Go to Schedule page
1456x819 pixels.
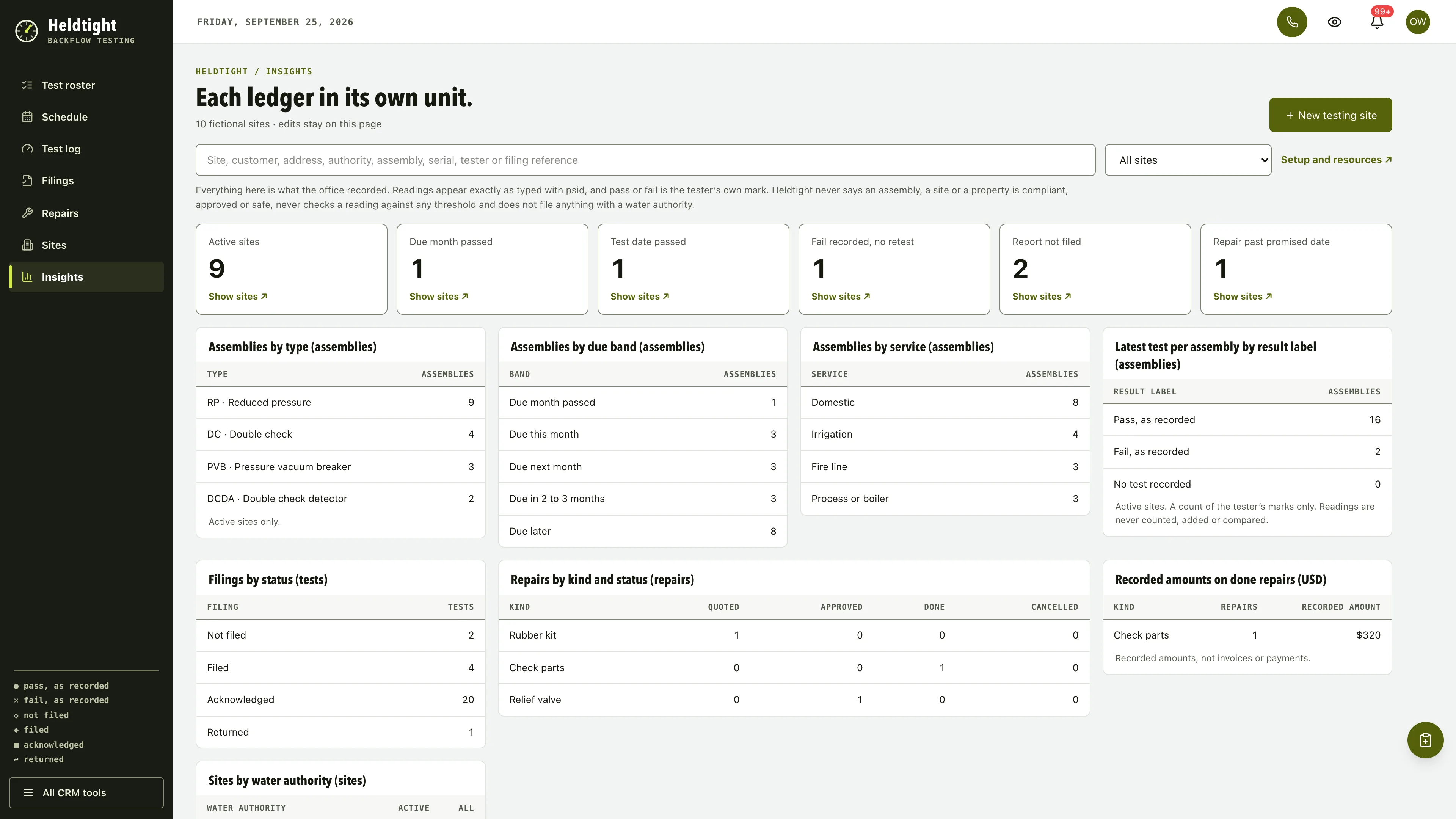86,117
